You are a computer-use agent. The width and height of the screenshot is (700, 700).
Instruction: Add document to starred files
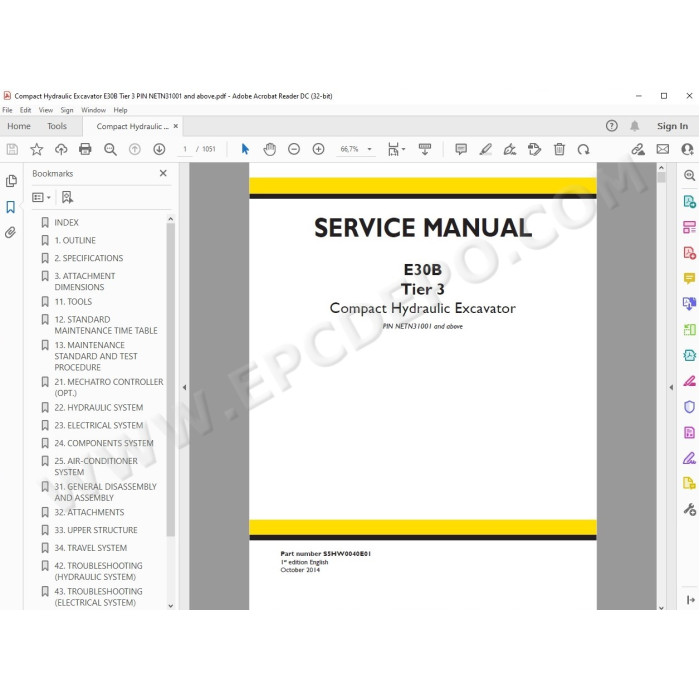[x=37, y=149]
